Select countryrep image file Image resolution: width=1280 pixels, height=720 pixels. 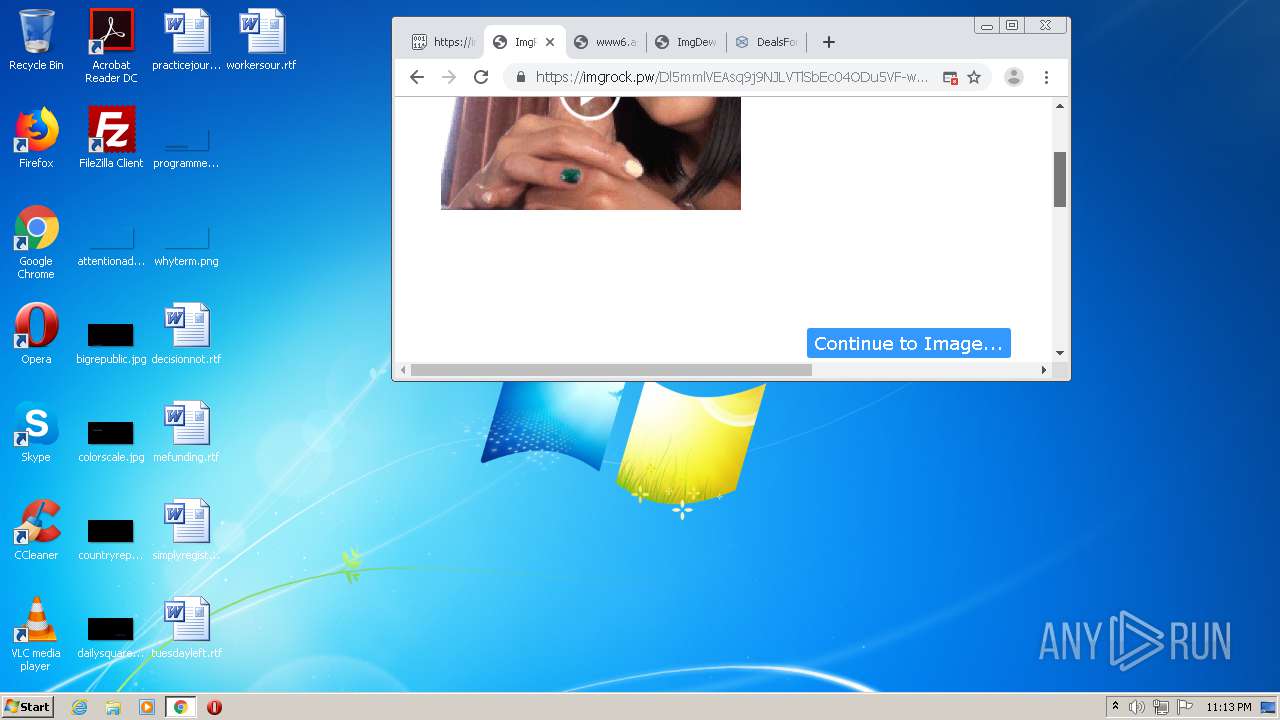pyautogui.click(x=111, y=538)
